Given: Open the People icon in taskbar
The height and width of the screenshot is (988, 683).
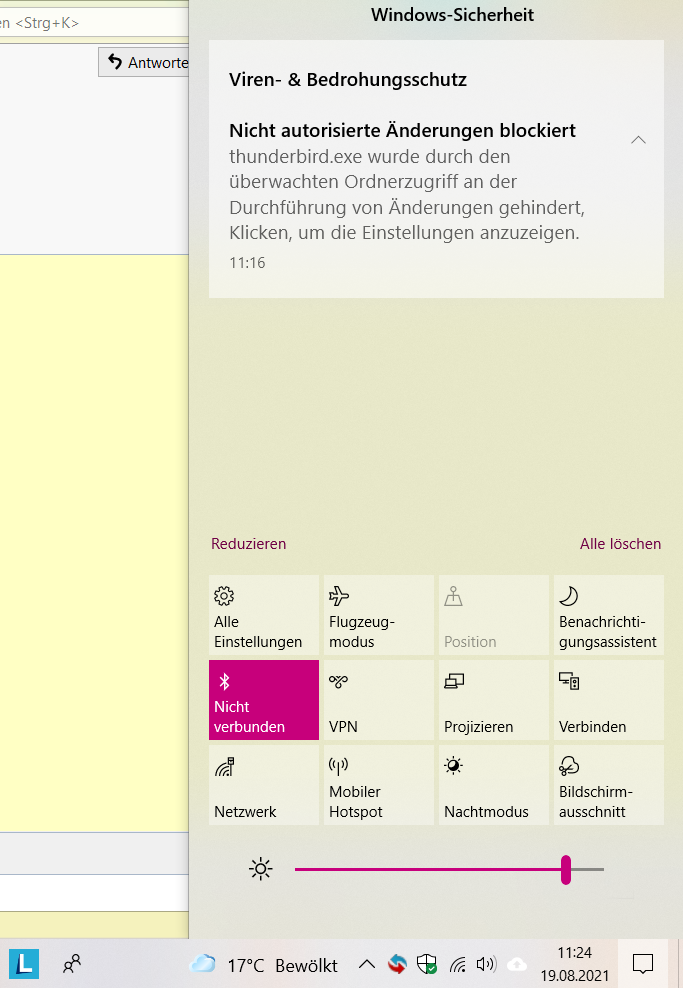Looking at the screenshot, I should point(72,963).
